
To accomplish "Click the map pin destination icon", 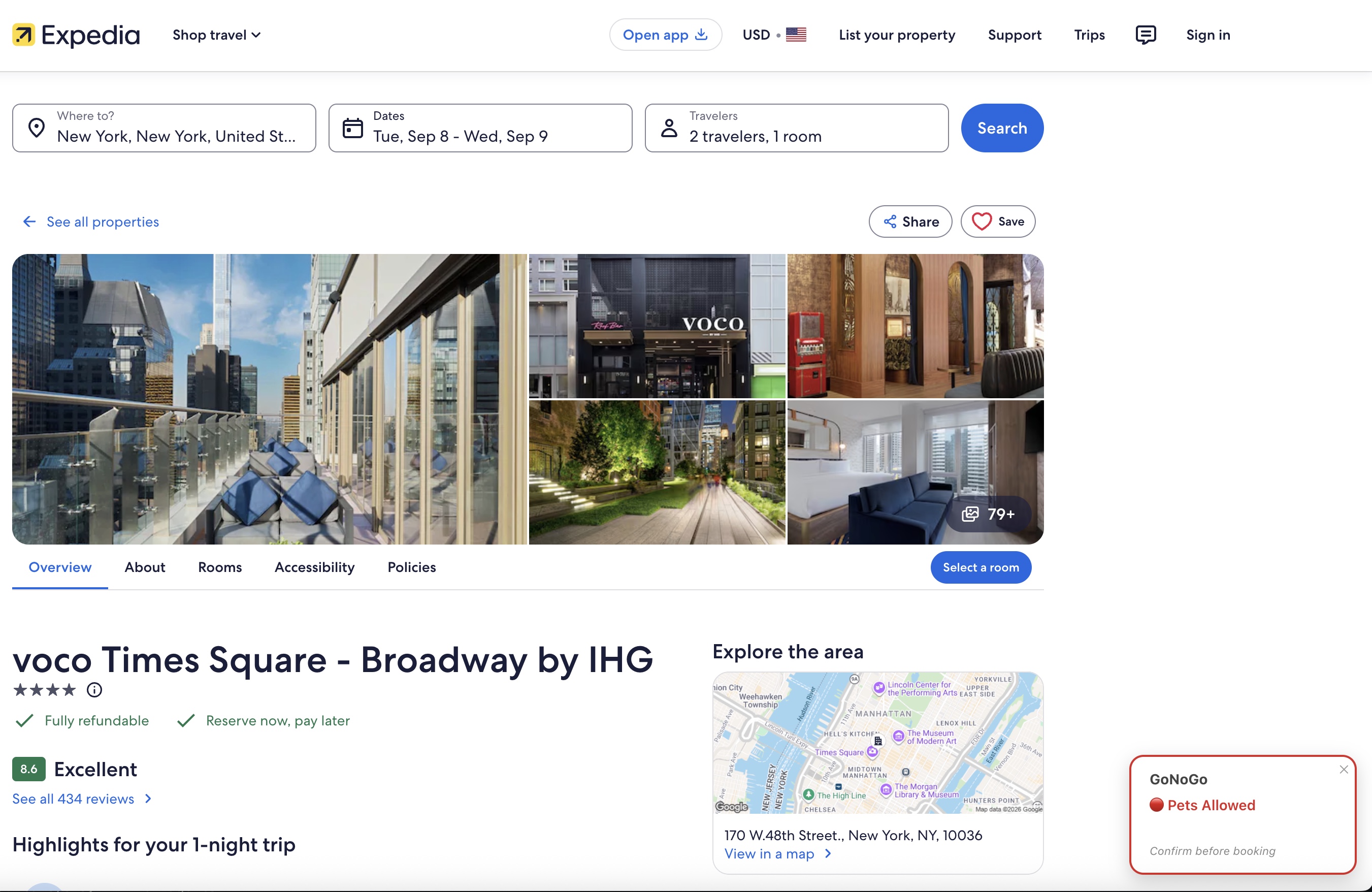I will tap(37, 128).
